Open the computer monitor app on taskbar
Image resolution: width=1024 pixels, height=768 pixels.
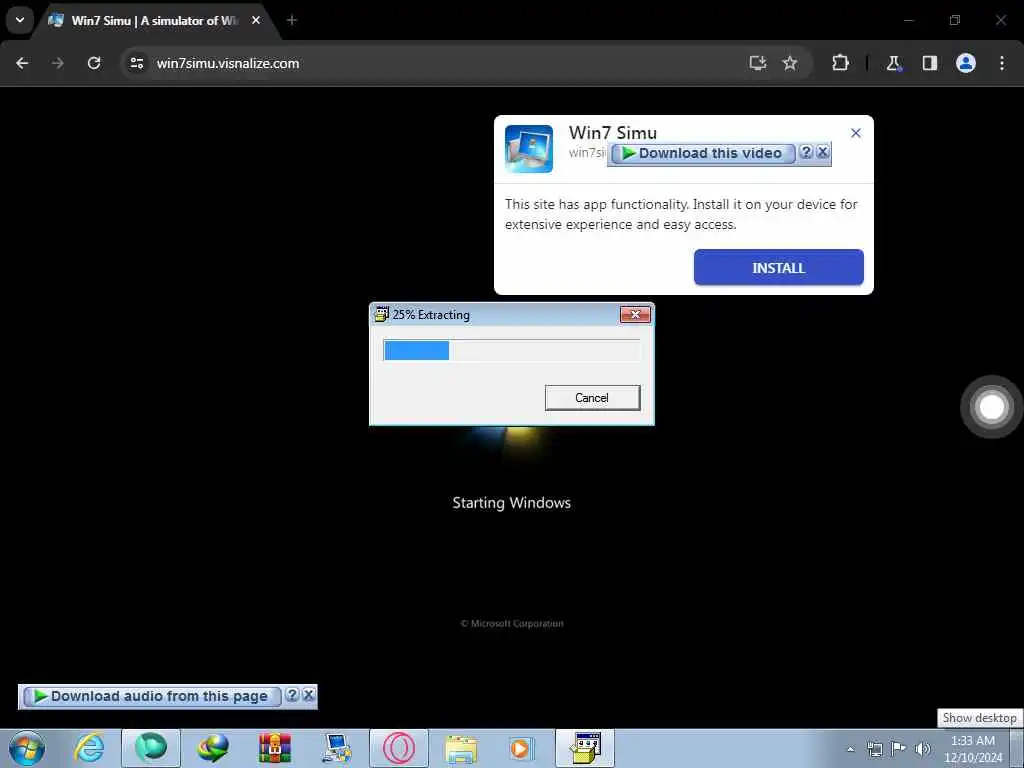point(337,748)
